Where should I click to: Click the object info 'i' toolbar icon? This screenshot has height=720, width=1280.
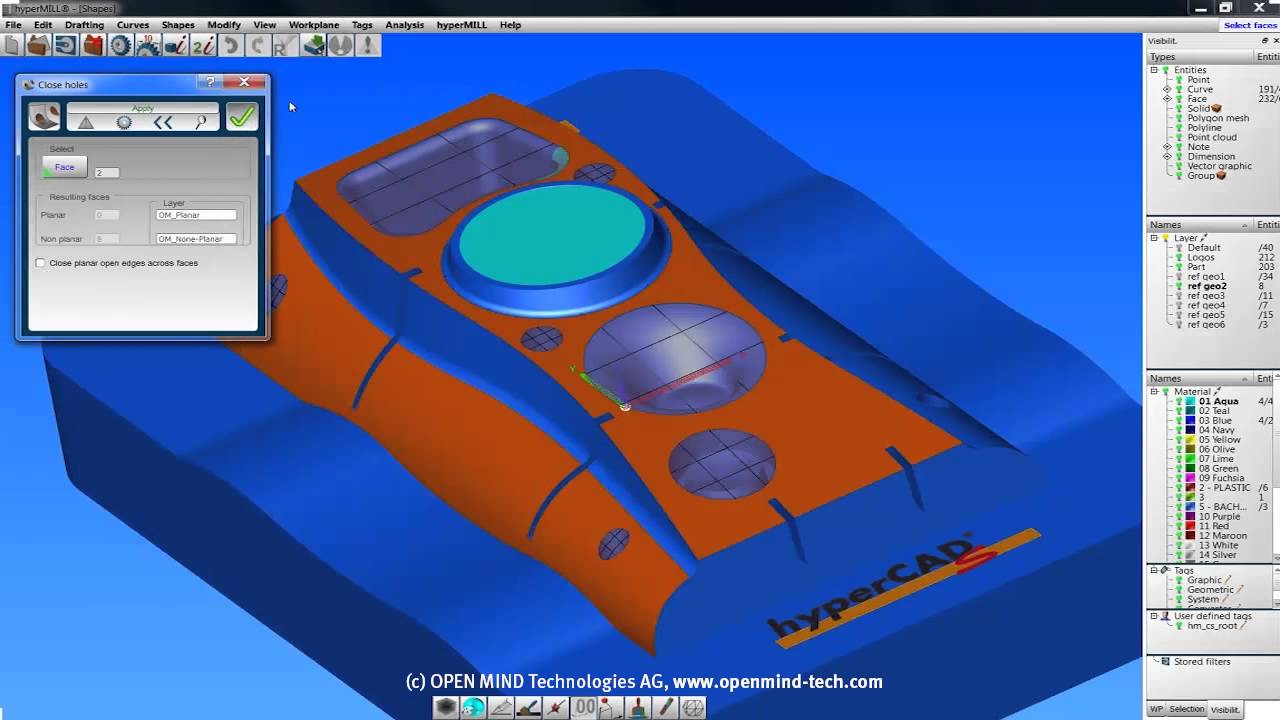point(175,45)
